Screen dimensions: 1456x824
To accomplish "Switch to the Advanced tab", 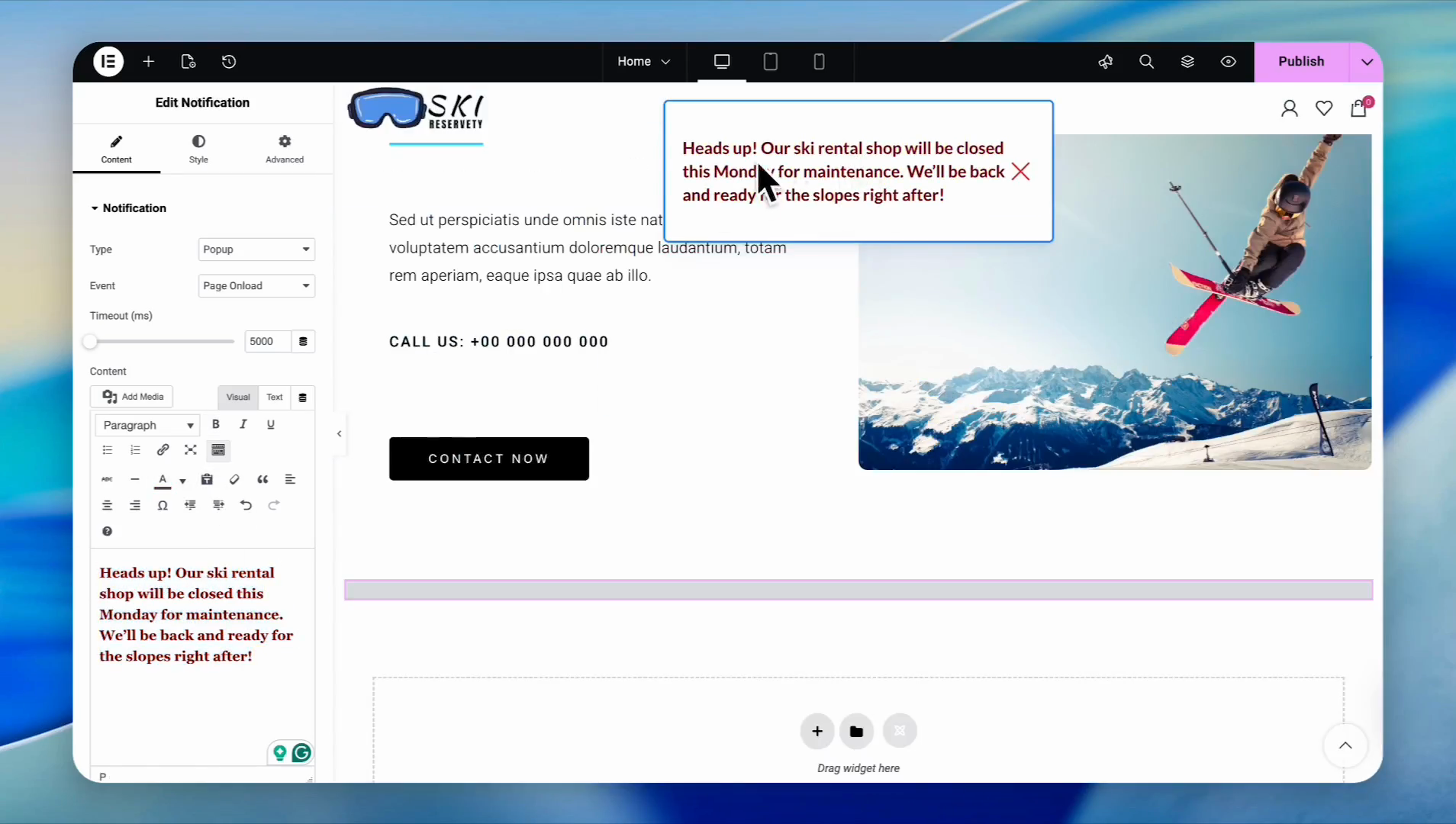I will (285, 149).
